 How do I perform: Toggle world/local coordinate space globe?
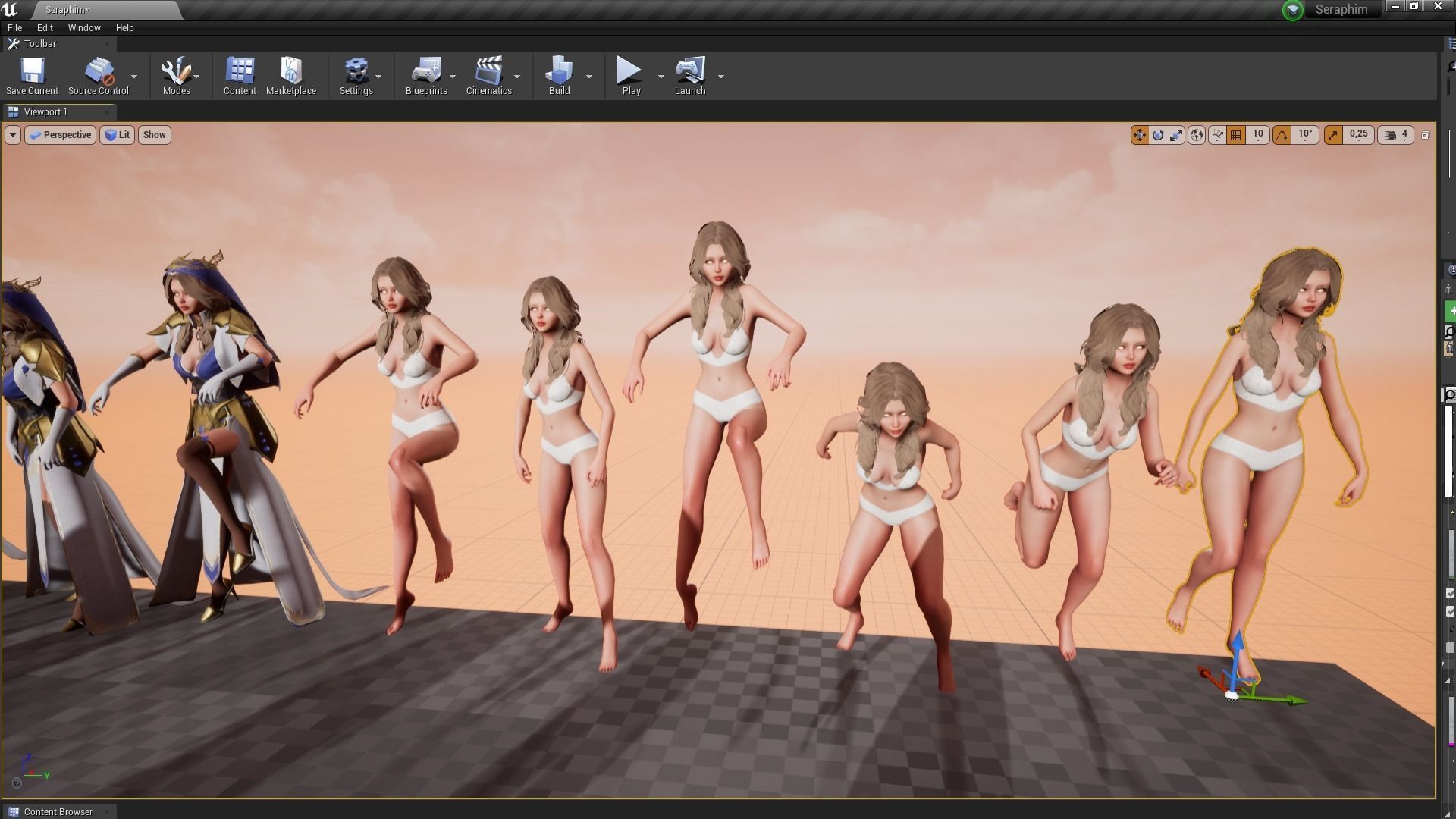(1197, 135)
